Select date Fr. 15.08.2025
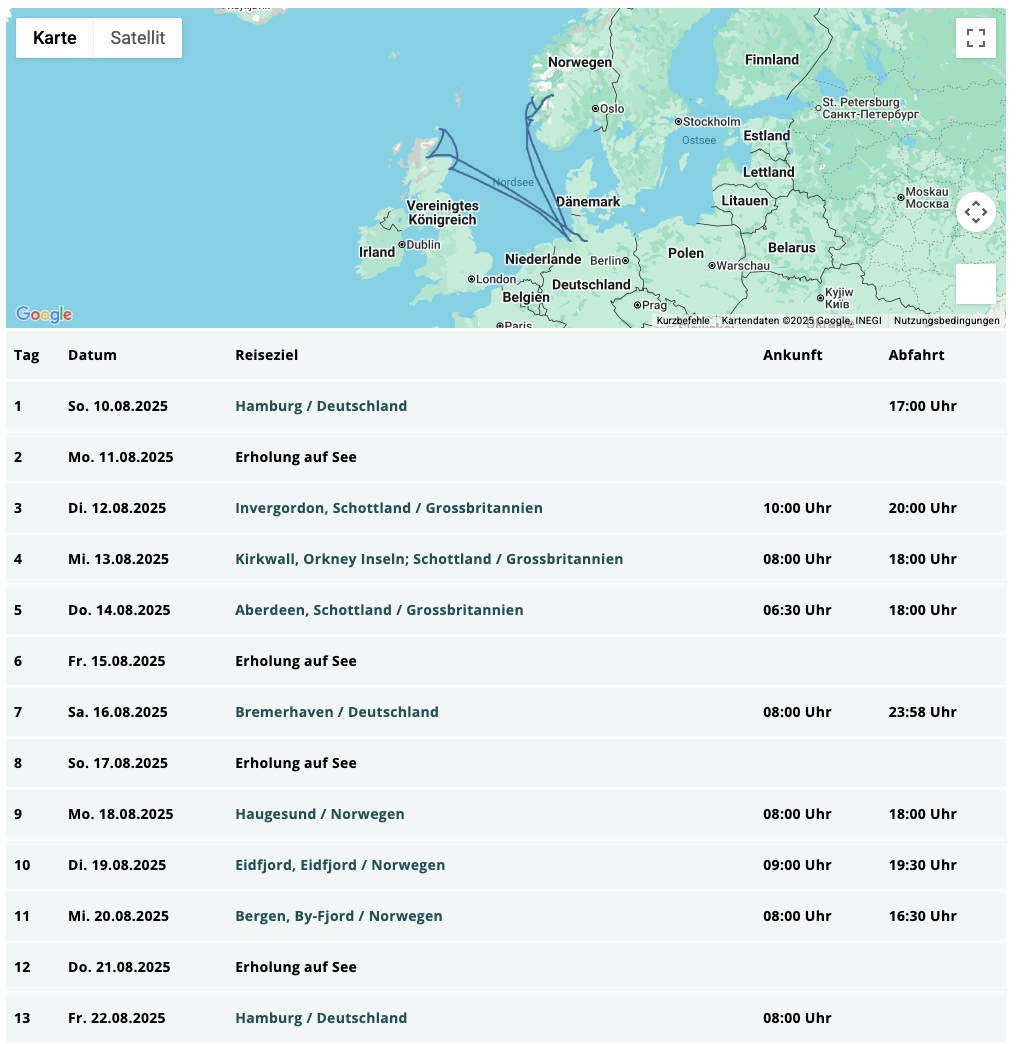Viewport: 1016px width, 1044px height. click(x=117, y=661)
